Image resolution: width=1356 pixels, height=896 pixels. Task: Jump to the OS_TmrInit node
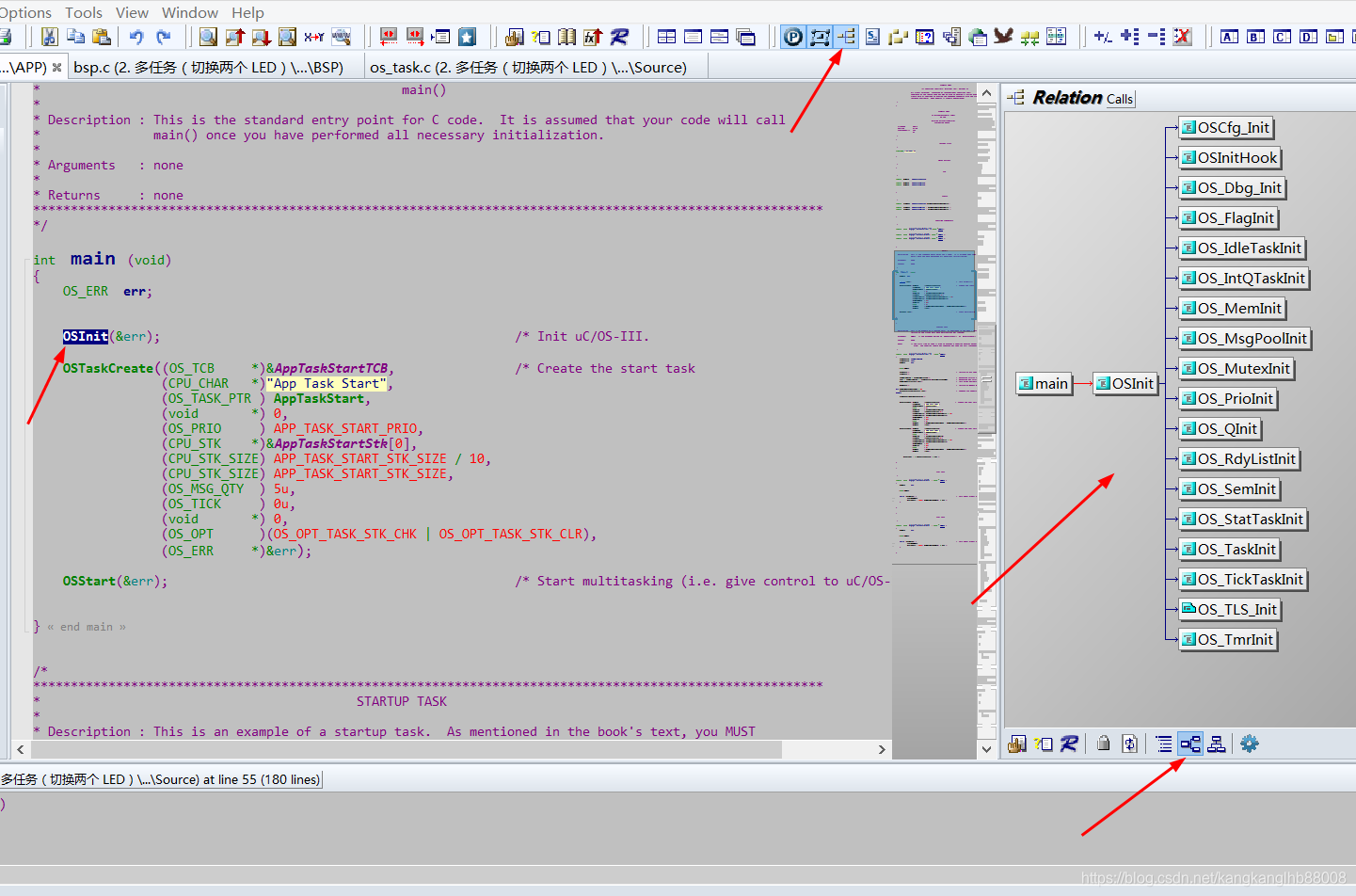pos(1228,639)
